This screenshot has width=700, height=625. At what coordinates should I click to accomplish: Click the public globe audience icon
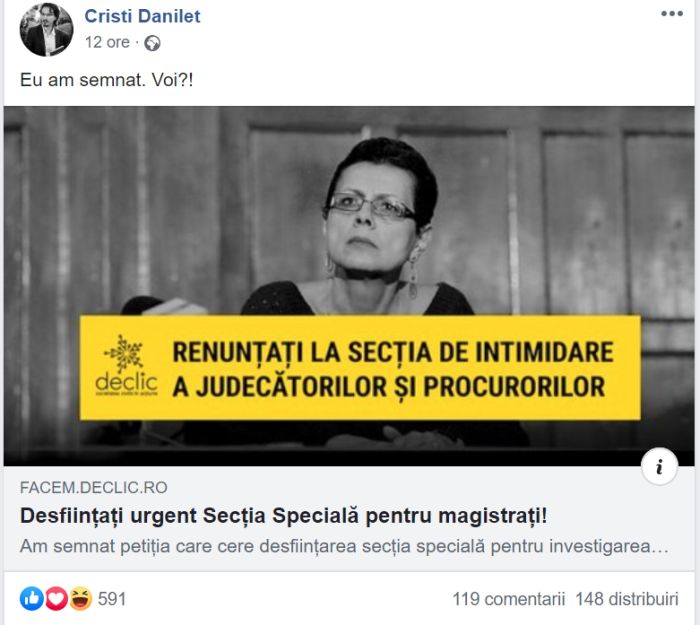[x=152, y=43]
